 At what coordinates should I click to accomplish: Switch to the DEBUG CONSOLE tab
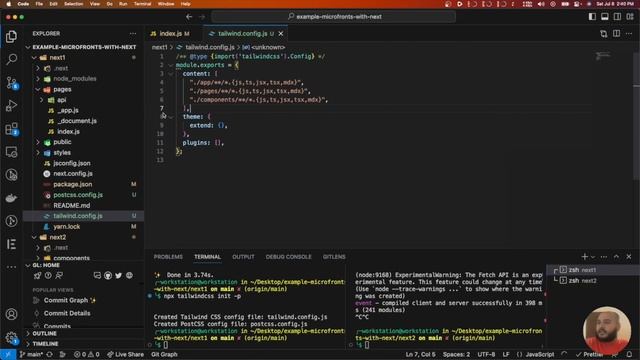click(x=289, y=257)
